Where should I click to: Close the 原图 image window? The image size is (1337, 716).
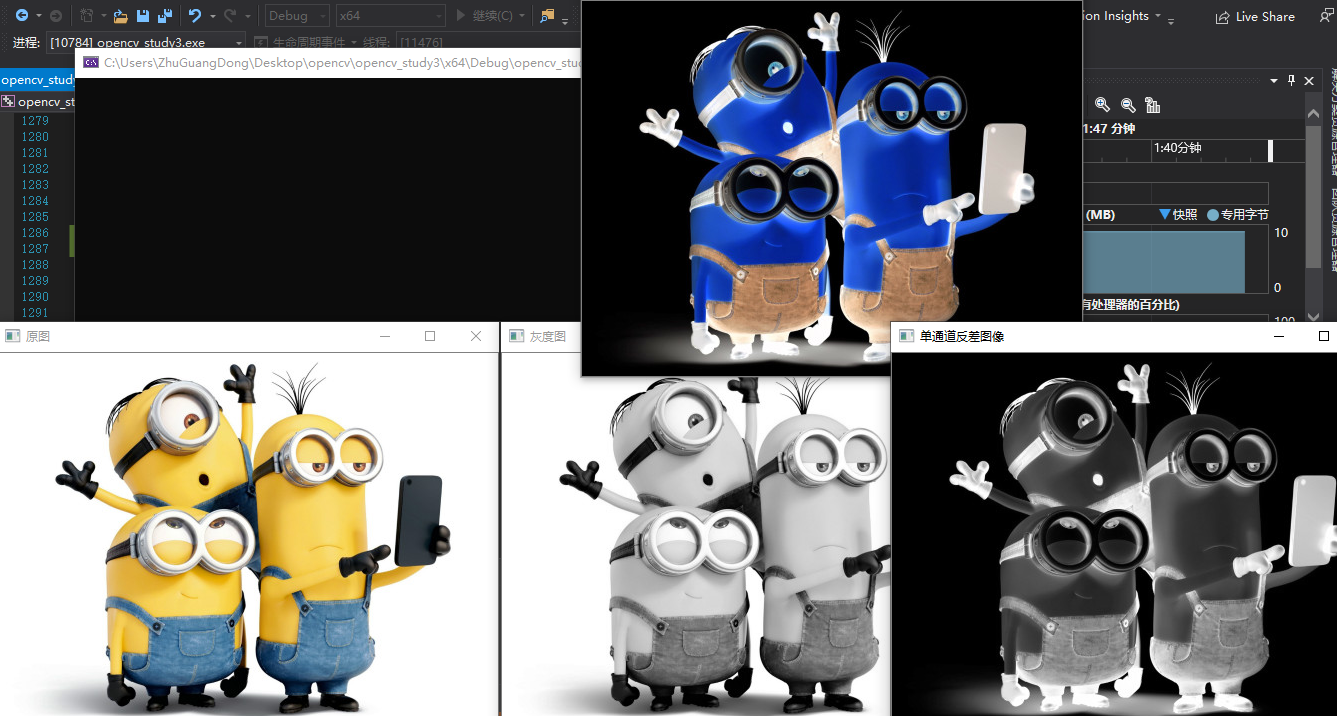[x=476, y=337]
